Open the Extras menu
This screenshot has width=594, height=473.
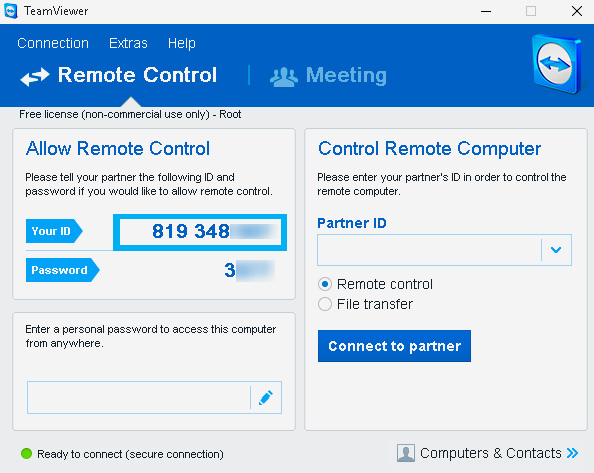click(x=128, y=43)
